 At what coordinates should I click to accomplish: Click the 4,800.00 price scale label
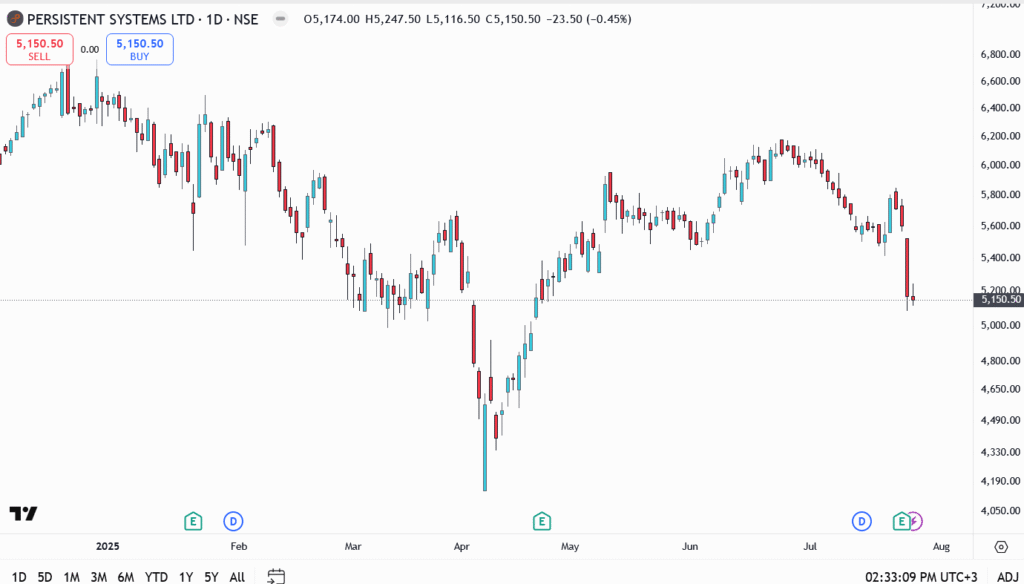[1000, 361]
